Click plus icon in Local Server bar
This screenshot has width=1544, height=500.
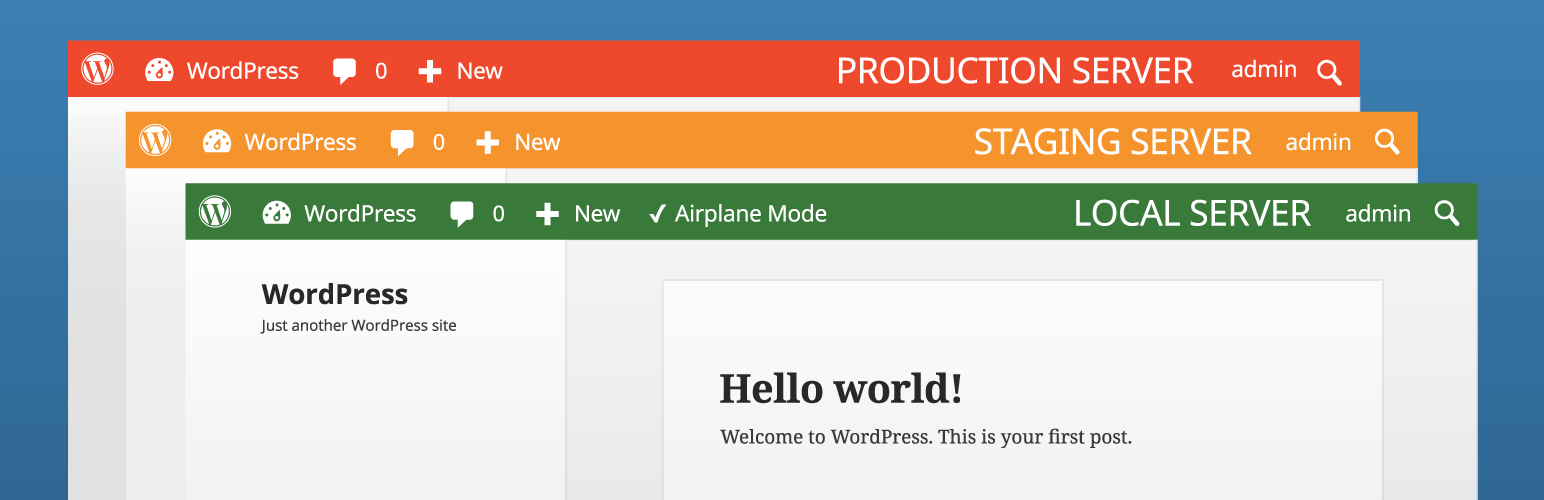pos(547,214)
